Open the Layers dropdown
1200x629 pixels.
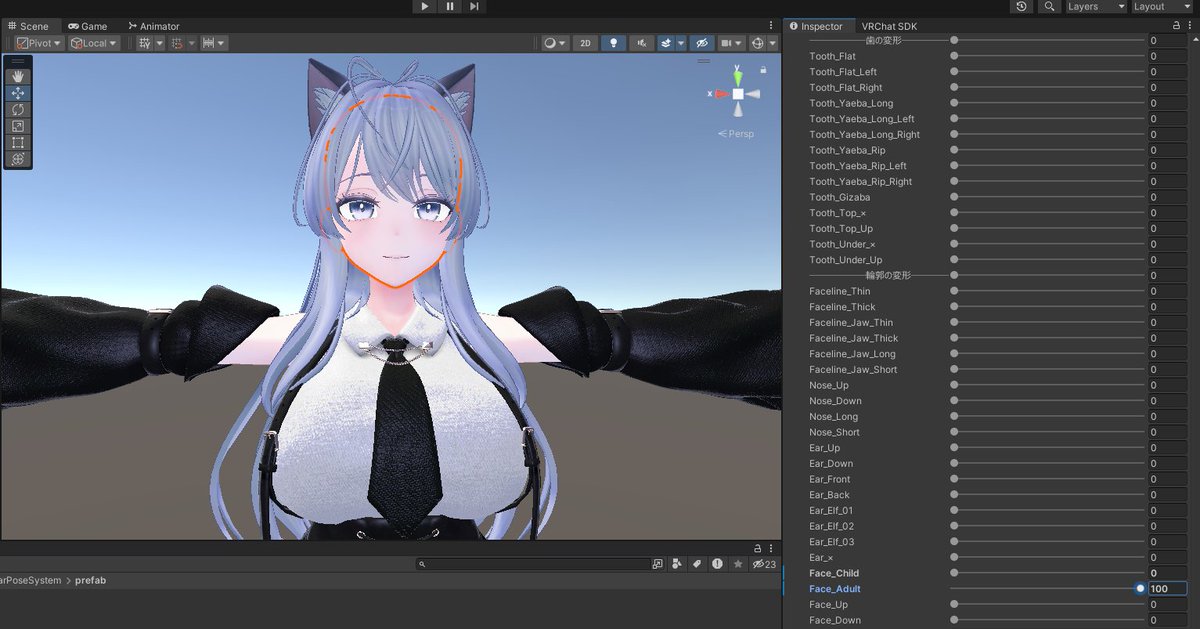(x=1095, y=6)
